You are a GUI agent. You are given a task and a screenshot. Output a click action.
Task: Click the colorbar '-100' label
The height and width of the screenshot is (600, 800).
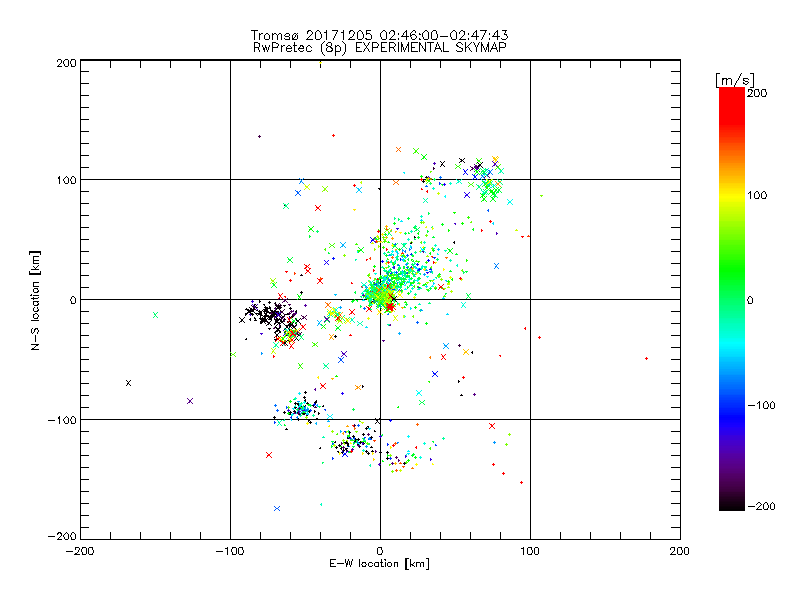tap(761, 405)
